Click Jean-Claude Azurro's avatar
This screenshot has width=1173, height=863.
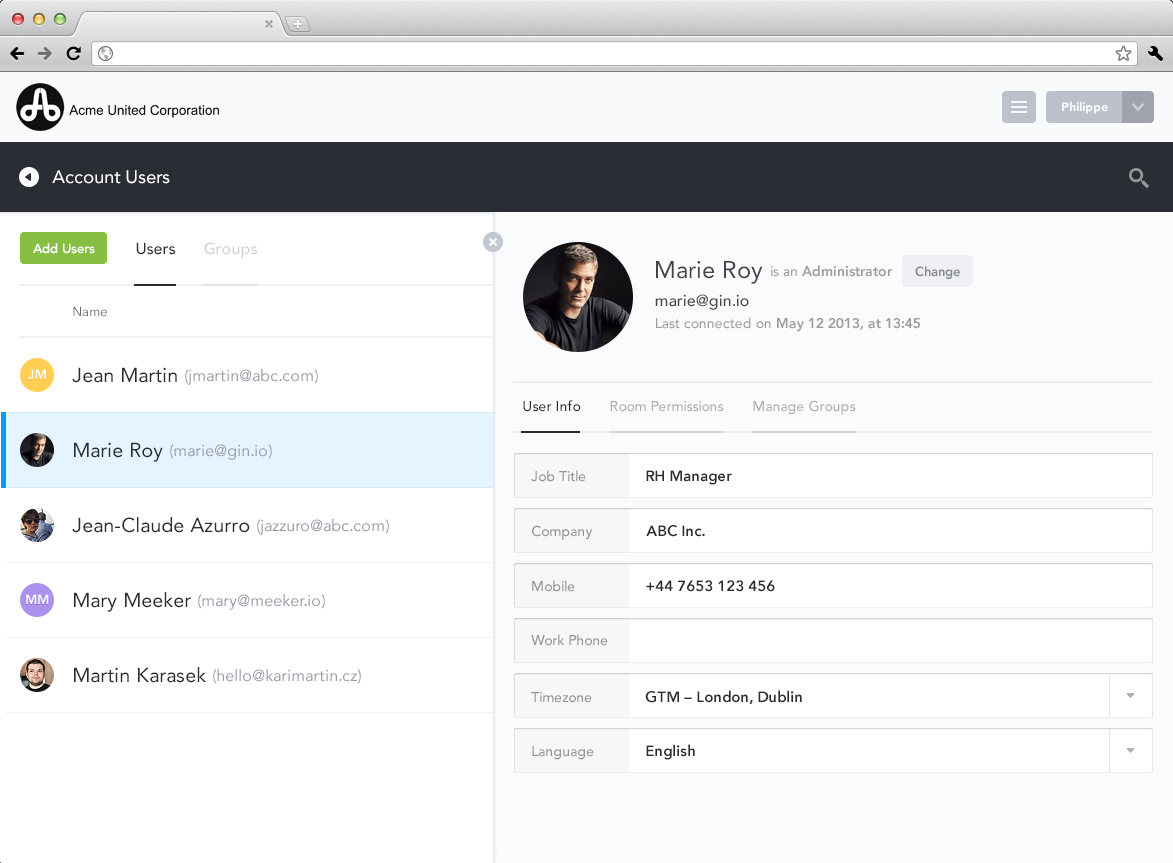pyautogui.click(x=37, y=525)
